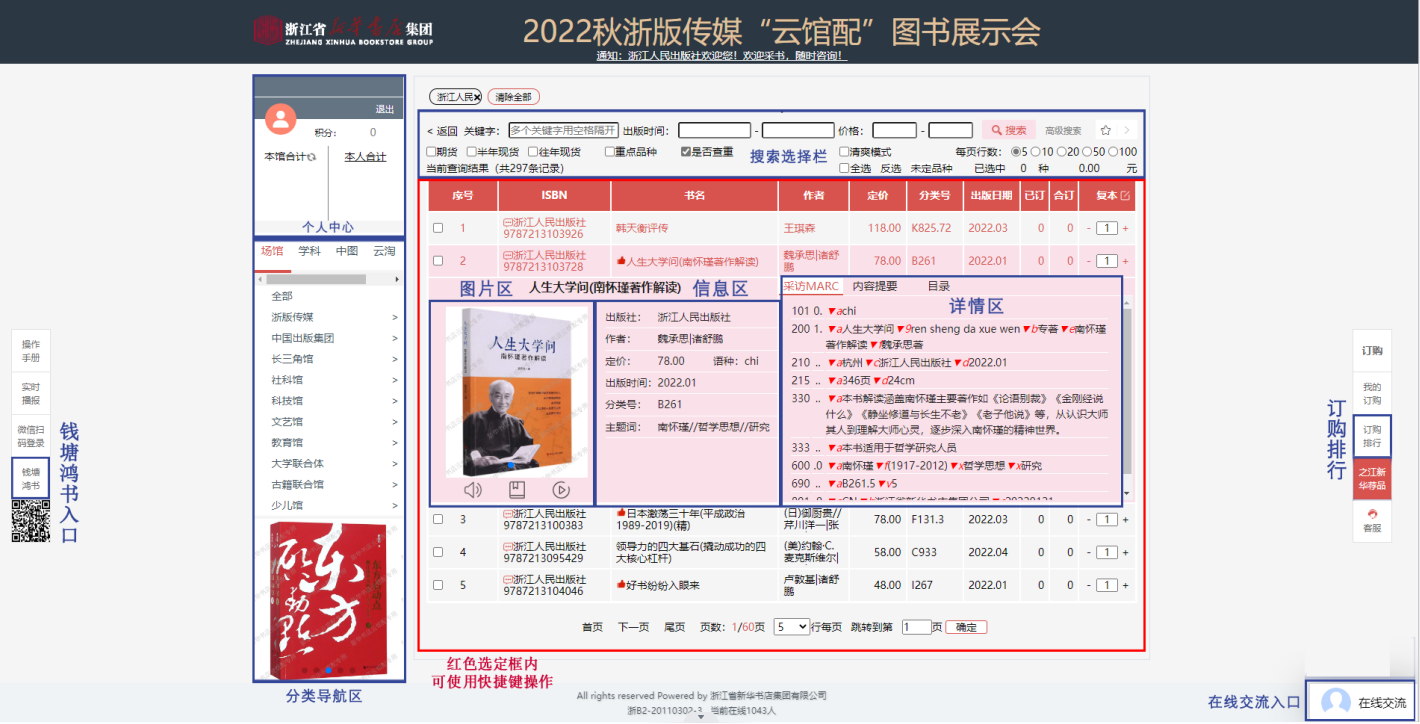
Task: Select the 采访MARC detail tab
Action: click(812, 286)
